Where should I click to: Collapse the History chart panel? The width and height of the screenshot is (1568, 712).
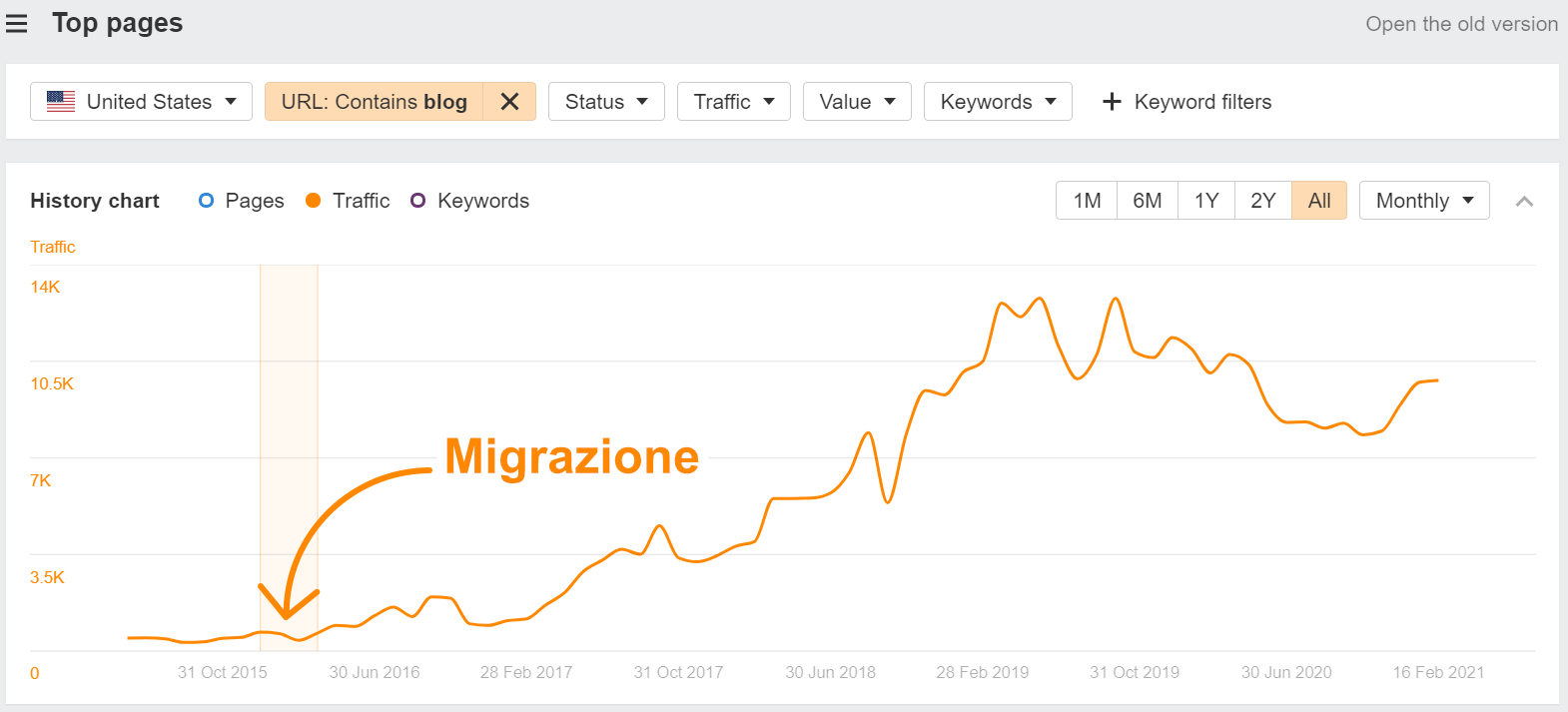[1524, 202]
